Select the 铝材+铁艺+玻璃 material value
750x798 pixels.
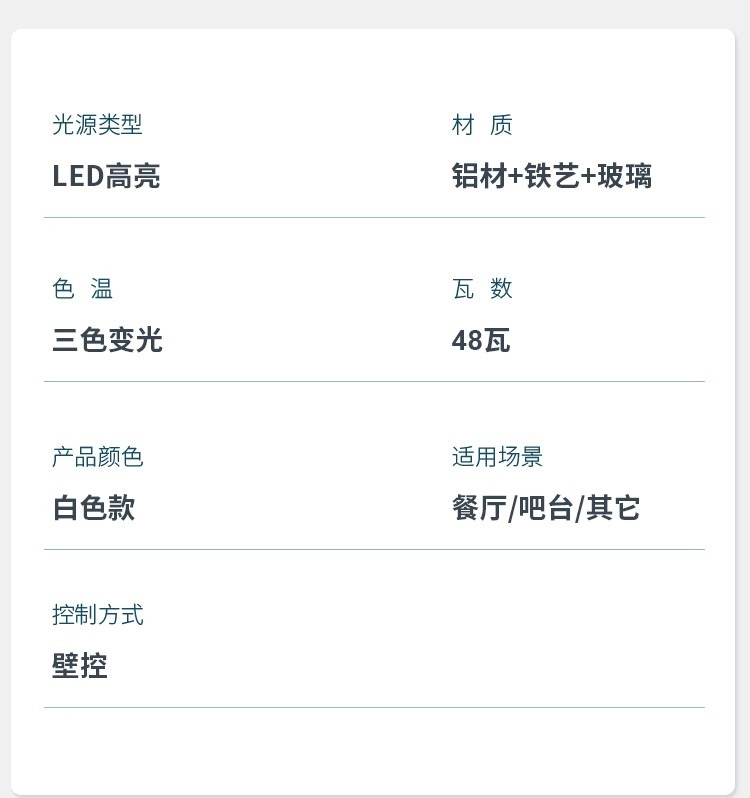(x=552, y=176)
